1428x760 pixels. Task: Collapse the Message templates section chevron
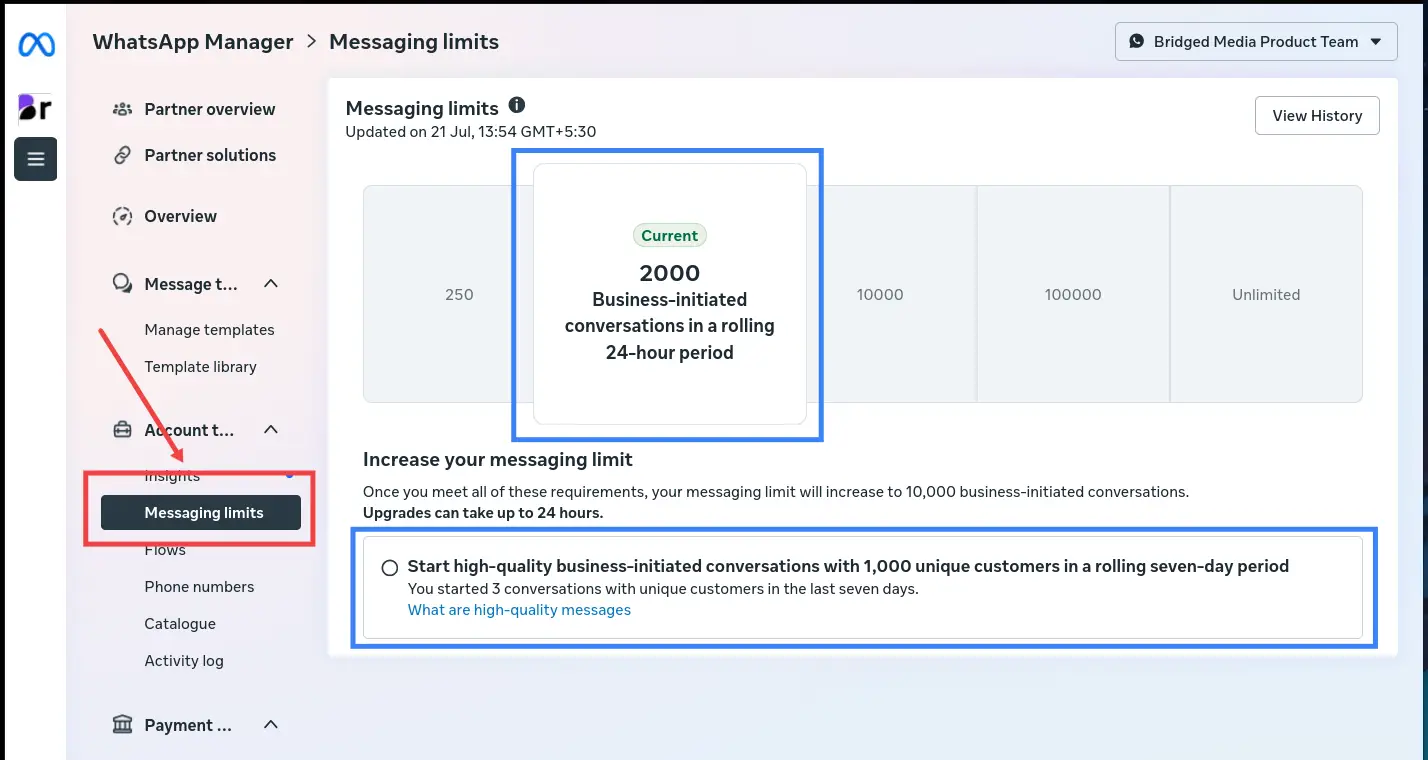(270, 284)
